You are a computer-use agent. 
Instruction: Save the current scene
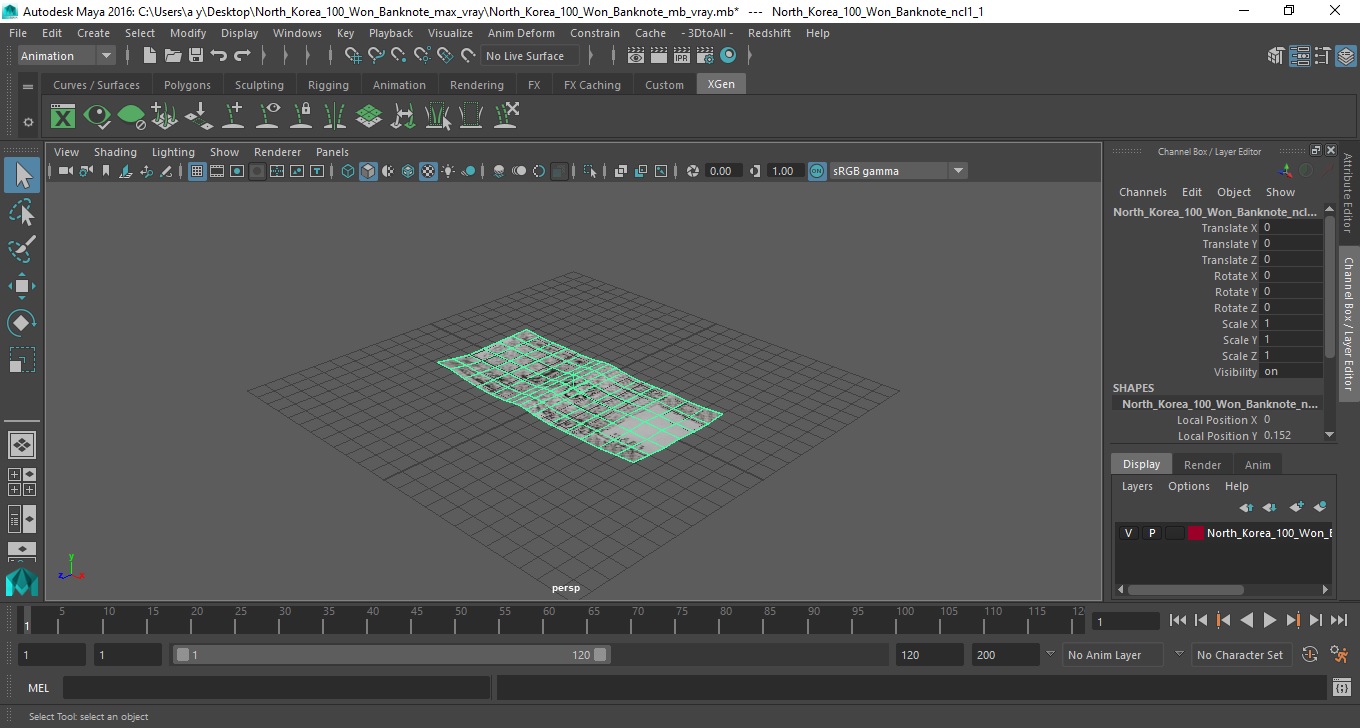(196, 56)
